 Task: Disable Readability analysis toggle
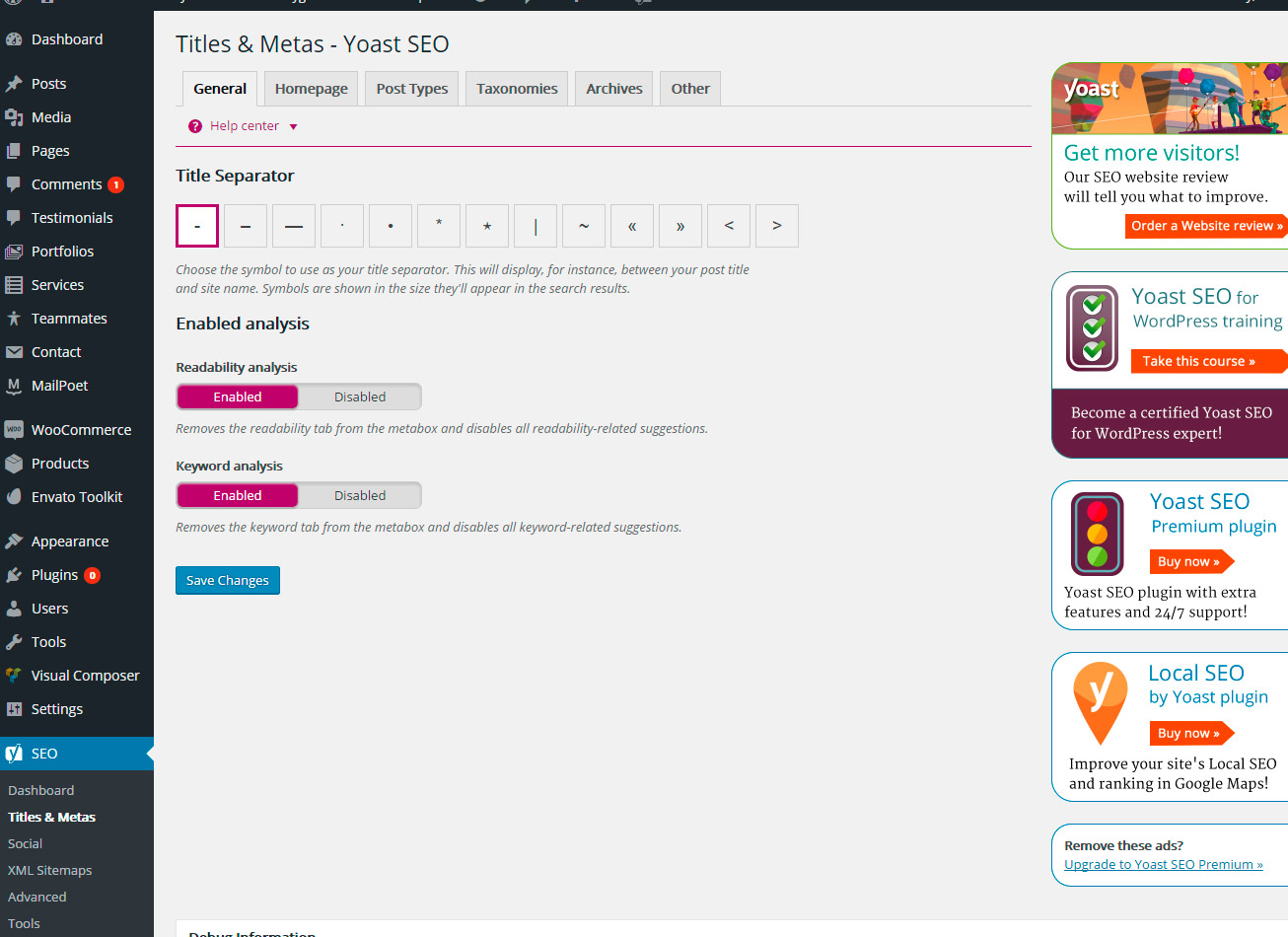(359, 396)
